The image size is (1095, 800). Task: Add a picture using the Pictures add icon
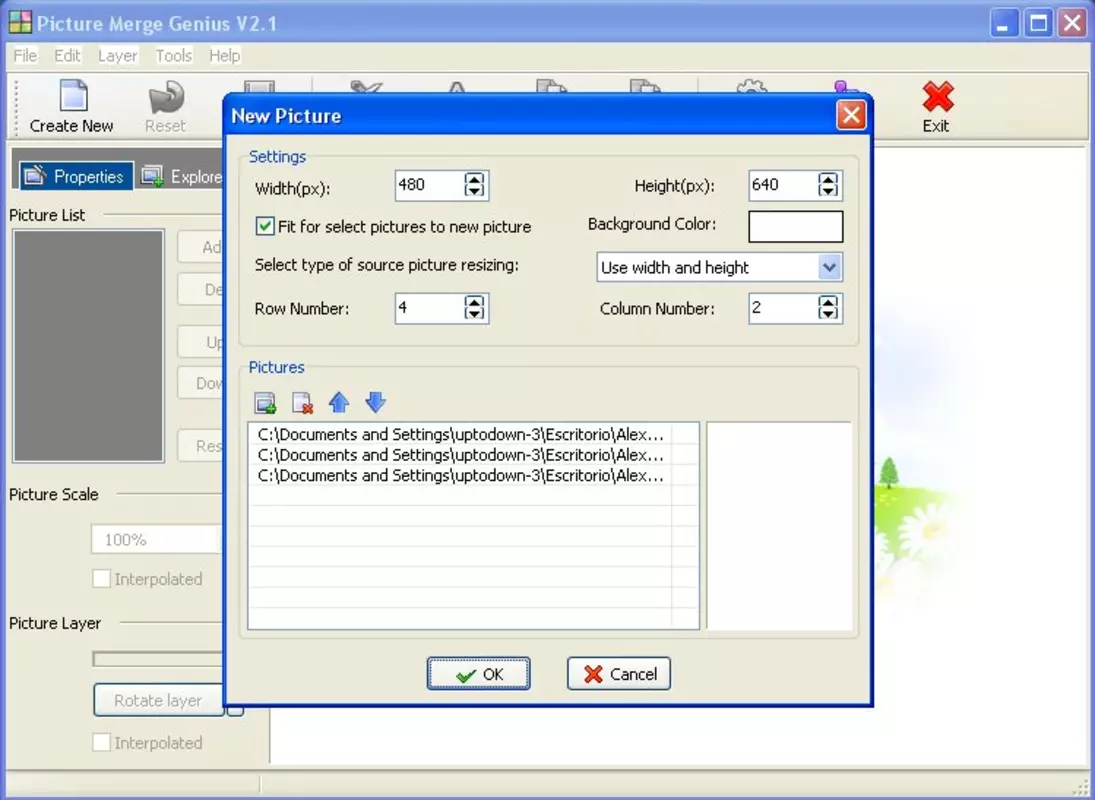[265, 403]
